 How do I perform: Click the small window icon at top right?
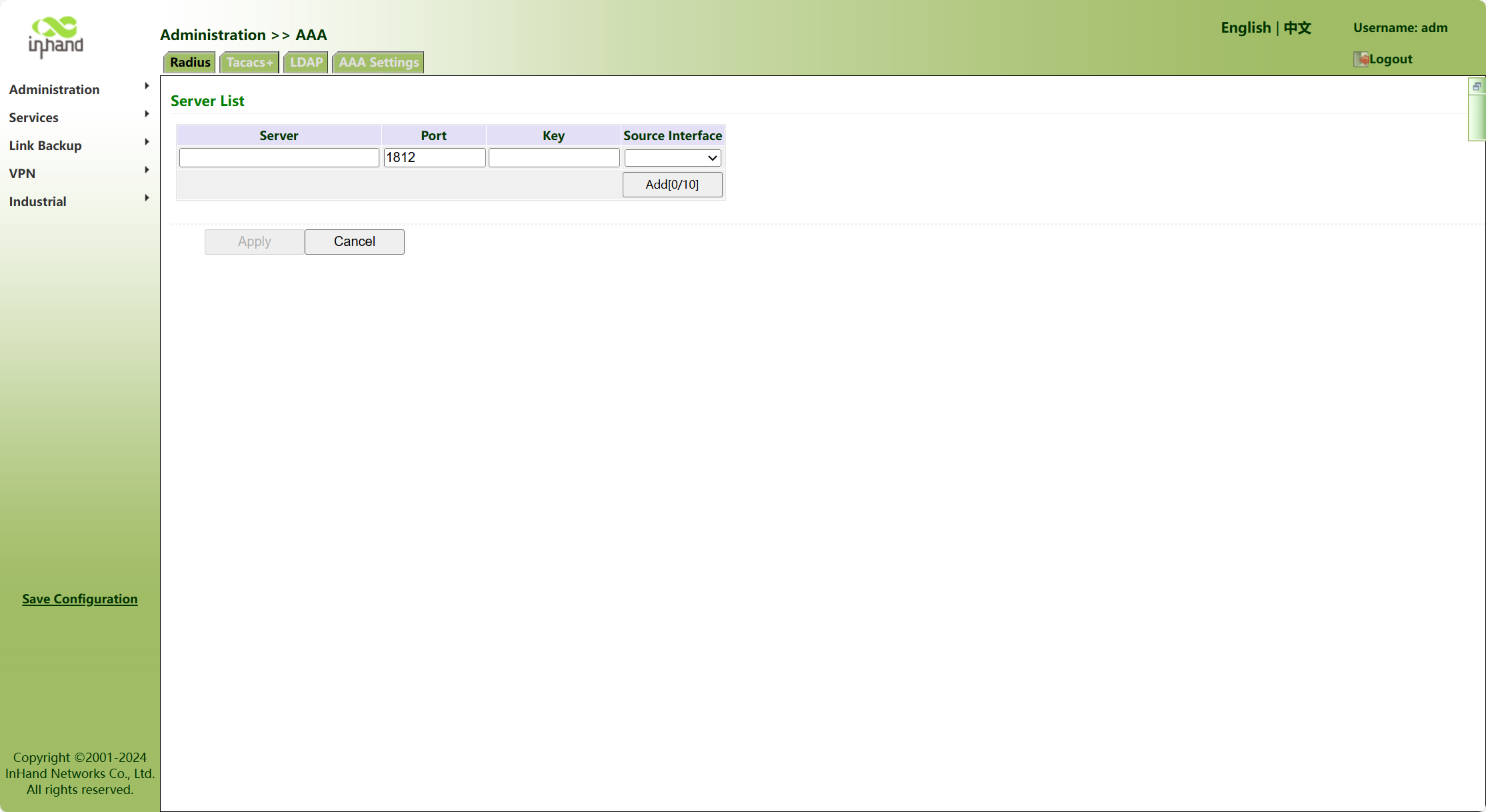[1477, 87]
